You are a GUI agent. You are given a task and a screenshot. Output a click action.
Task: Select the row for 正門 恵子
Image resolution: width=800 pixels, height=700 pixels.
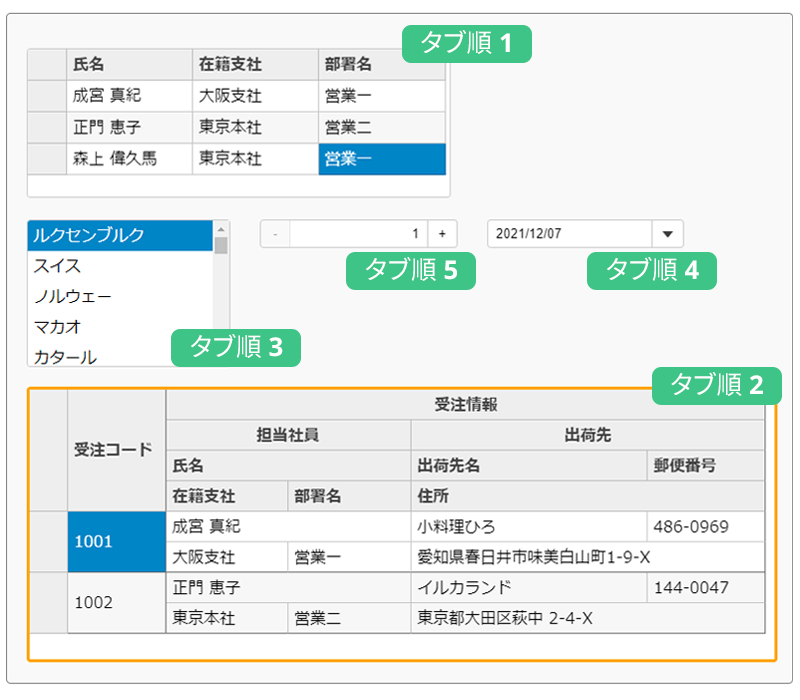[128, 127]
